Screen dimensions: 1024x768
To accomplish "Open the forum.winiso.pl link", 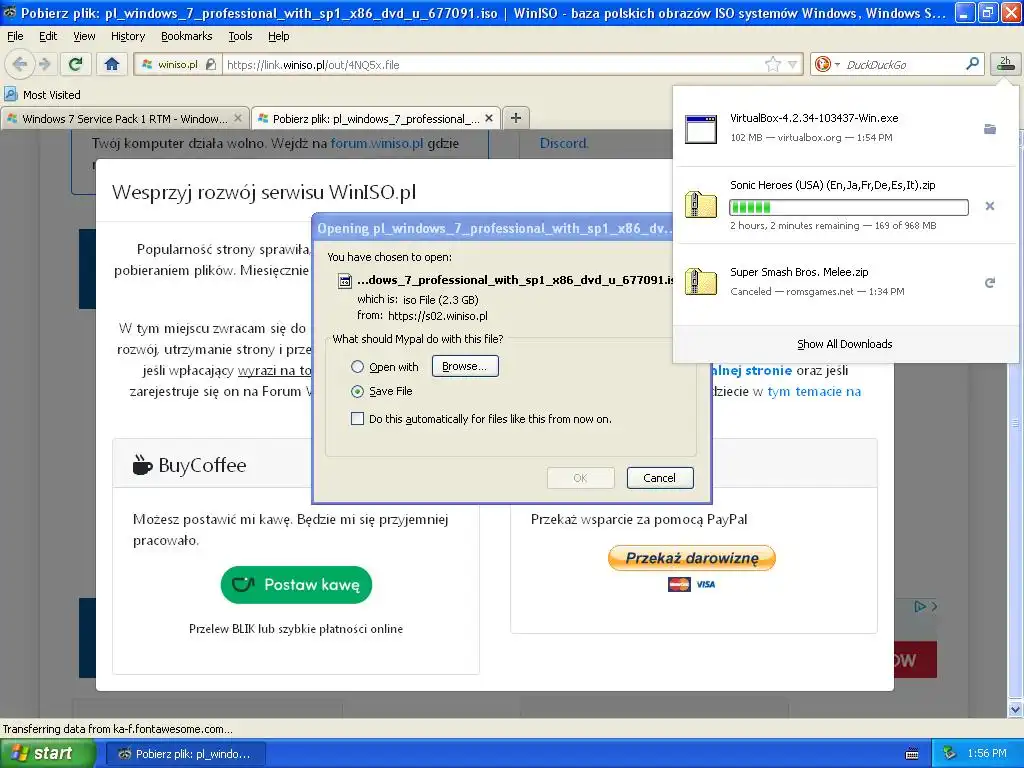I will 377,143.
